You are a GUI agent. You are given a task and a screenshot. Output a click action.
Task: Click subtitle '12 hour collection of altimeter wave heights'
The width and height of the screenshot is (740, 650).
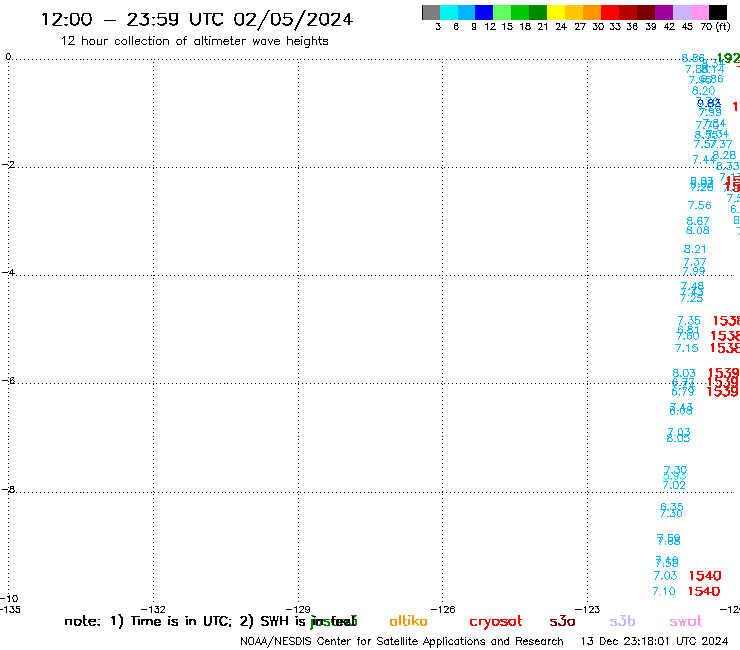point(194,41)
